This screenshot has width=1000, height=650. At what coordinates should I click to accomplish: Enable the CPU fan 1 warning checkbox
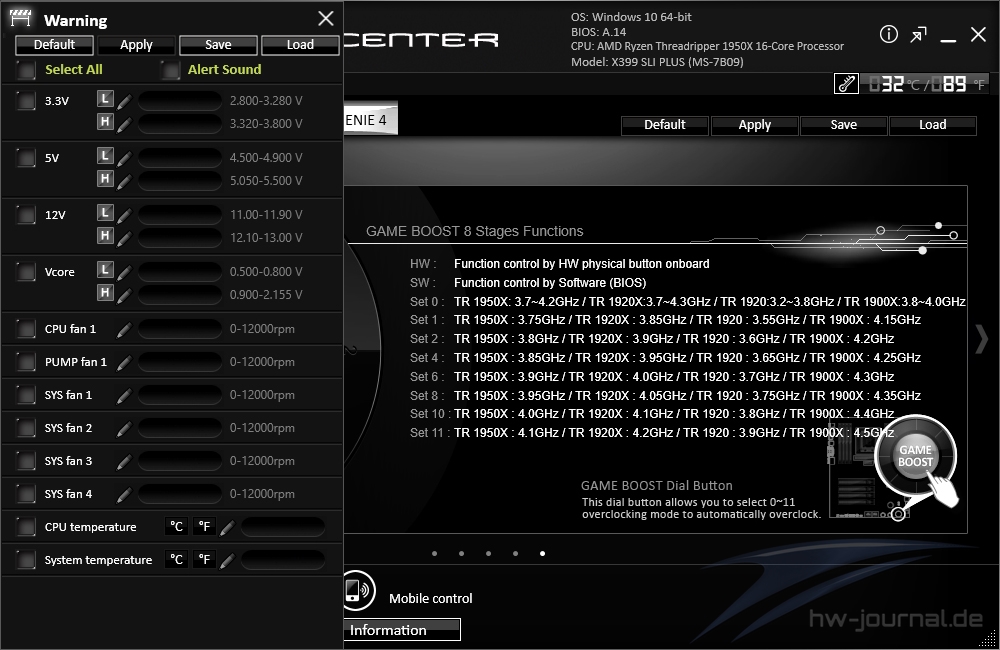pos(26,329)
